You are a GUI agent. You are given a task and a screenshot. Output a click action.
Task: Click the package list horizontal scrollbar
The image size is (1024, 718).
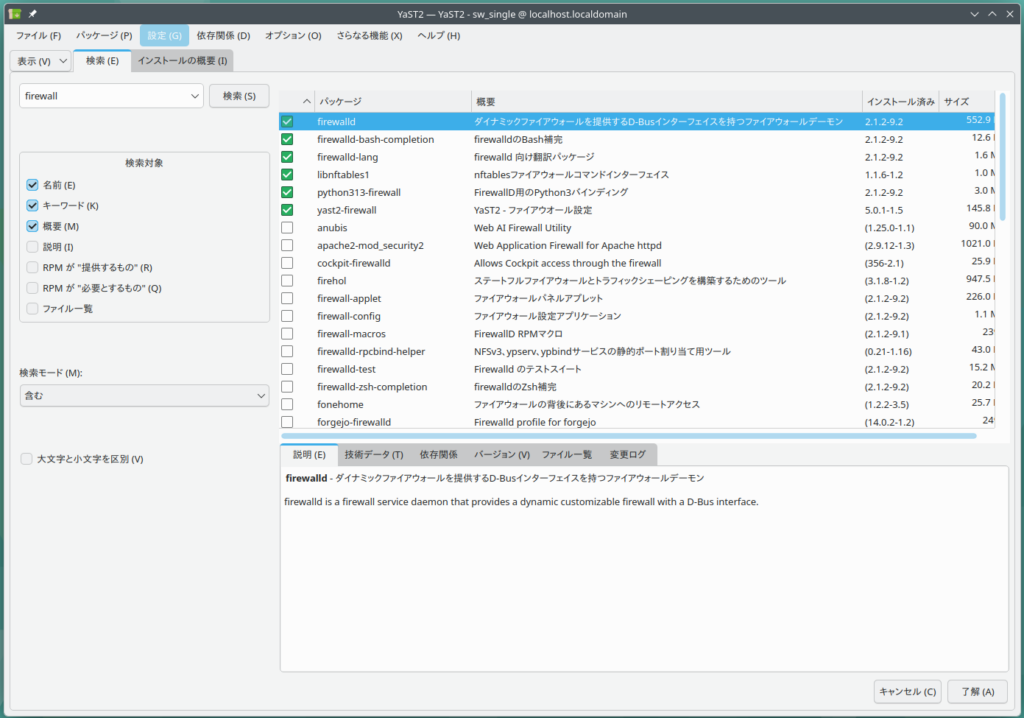(628, 436)
